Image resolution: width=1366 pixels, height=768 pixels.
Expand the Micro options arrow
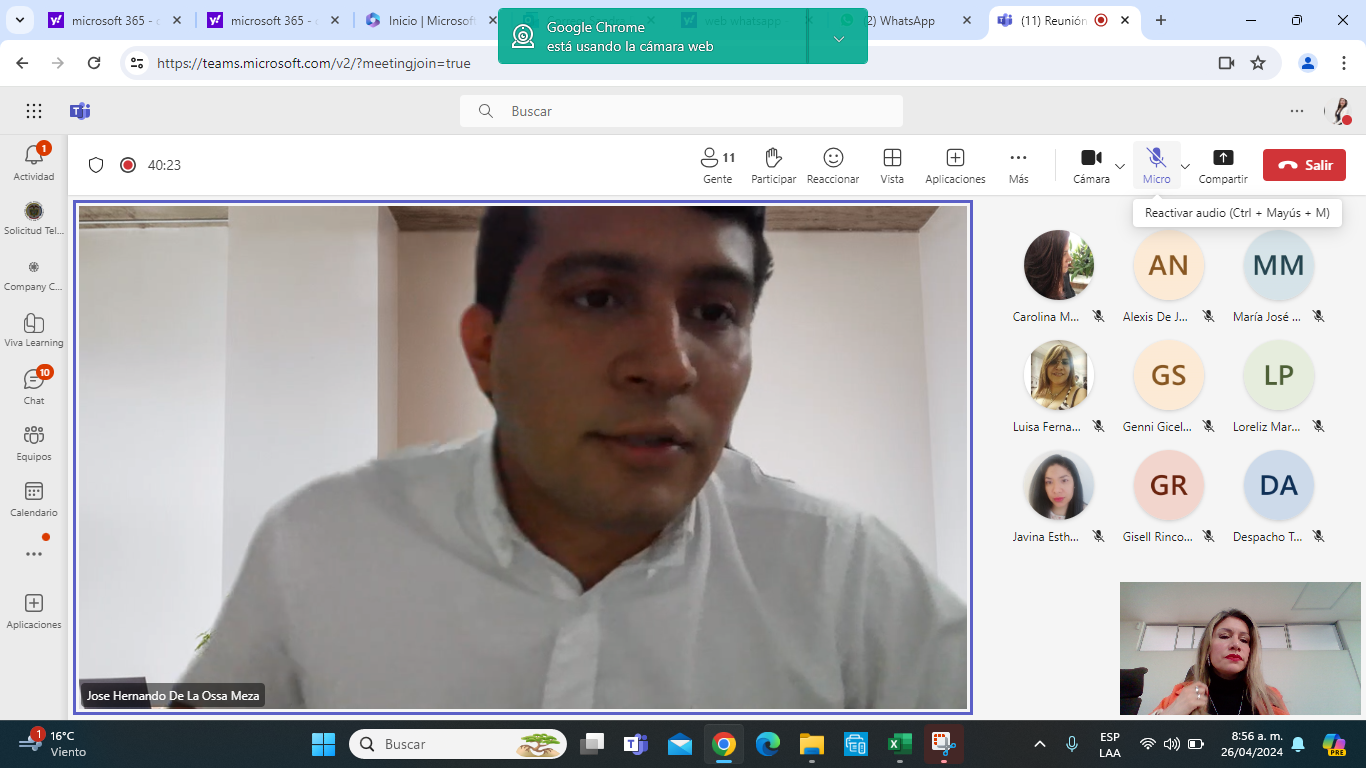[x=1185, y=166]
